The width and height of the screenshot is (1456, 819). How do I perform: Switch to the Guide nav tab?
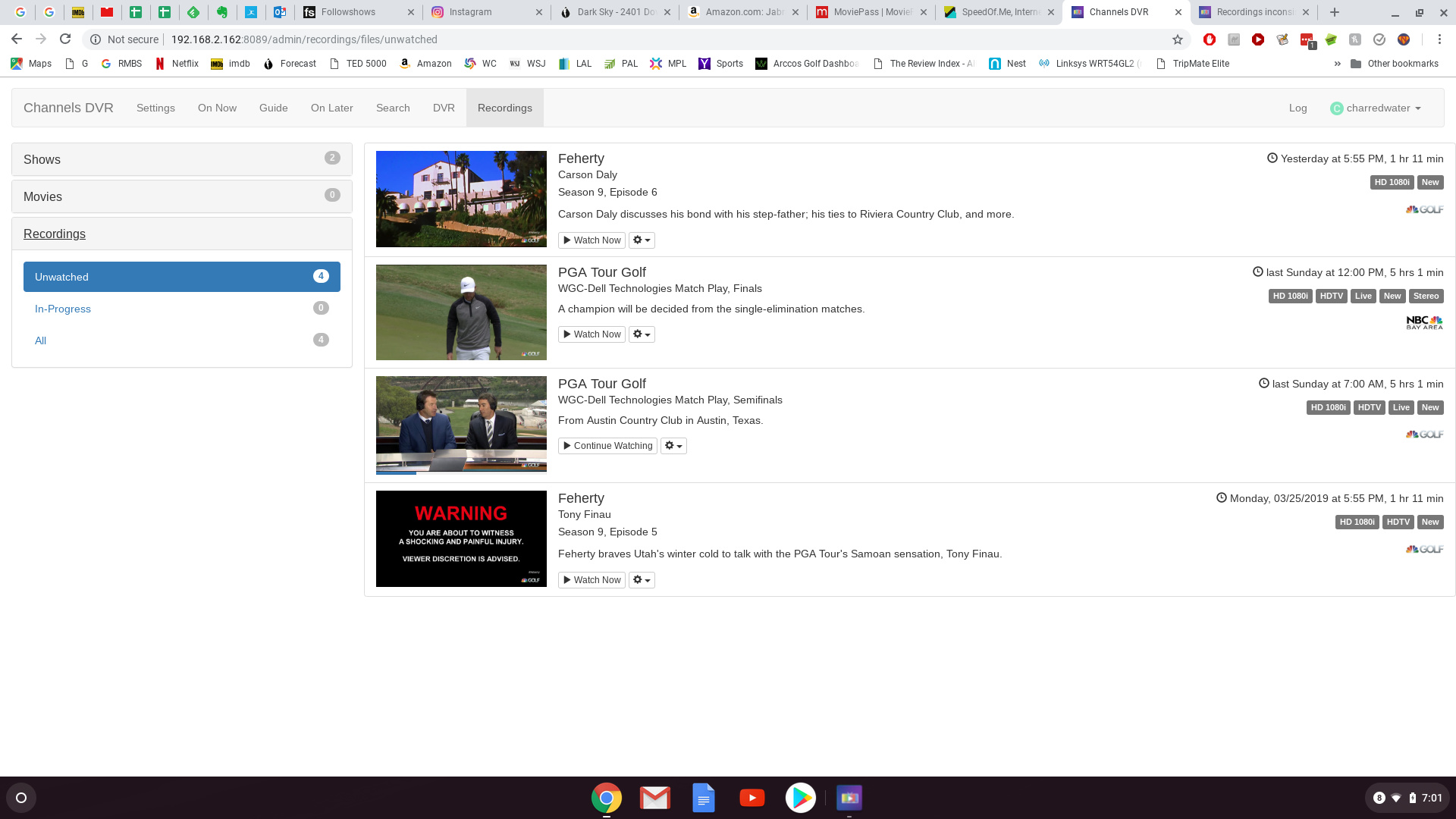pyautogui.click(x=273, y=108)
